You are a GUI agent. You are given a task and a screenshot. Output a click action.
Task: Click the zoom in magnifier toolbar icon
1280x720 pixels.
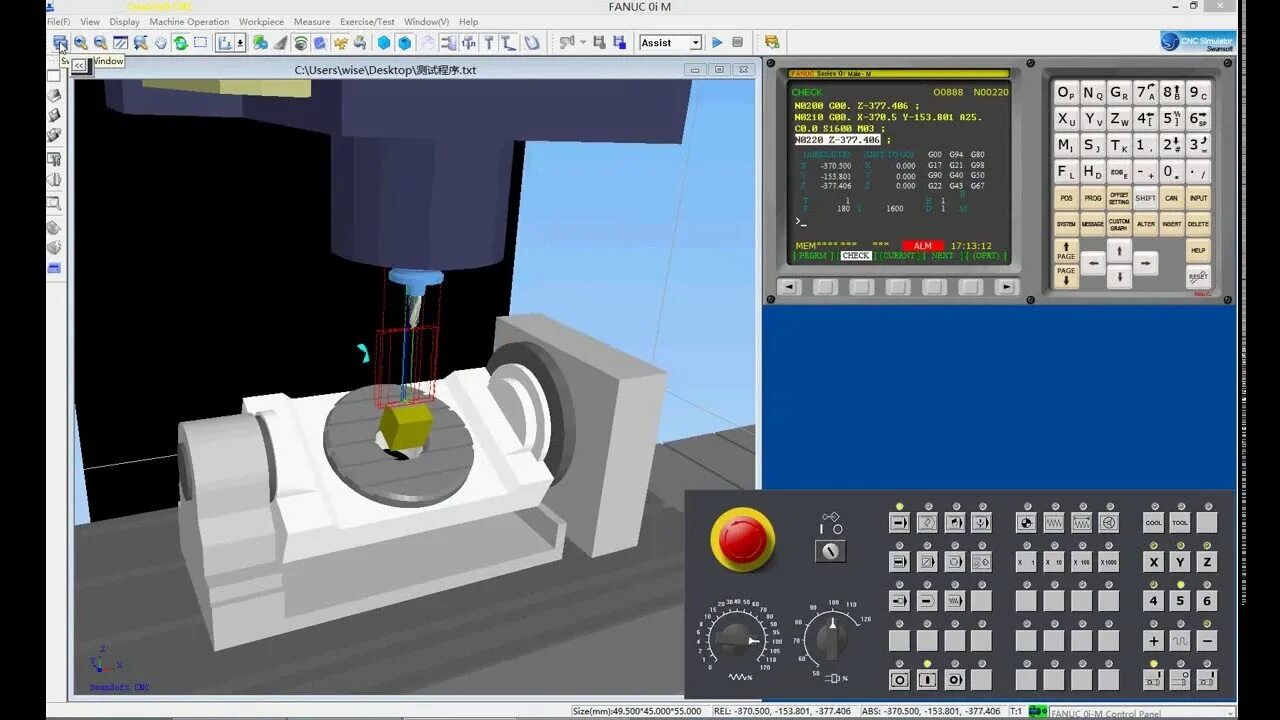pos(80,43)
